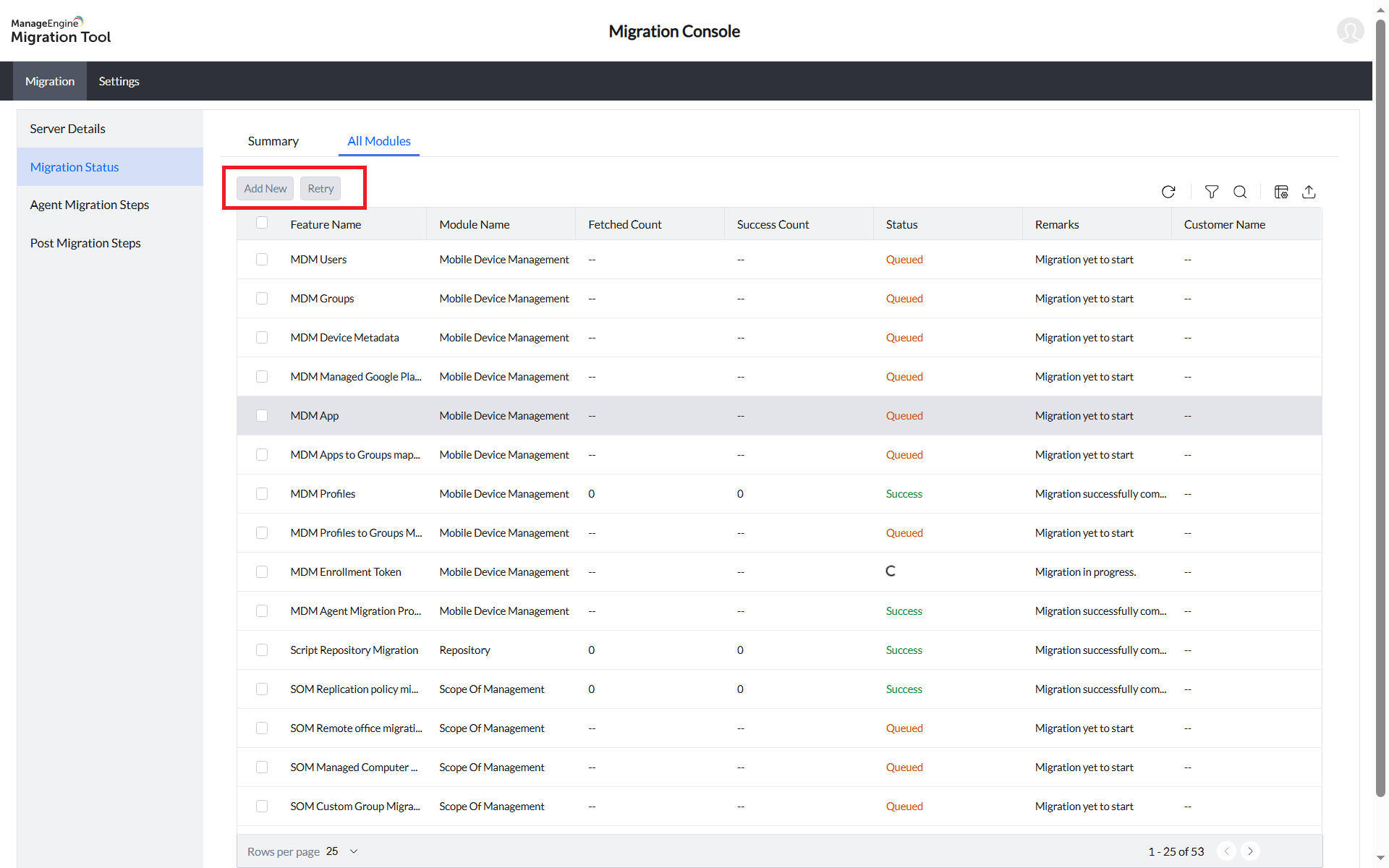
Task: Check SOM Managed Computer row checkbox
Action: point(262,767)
